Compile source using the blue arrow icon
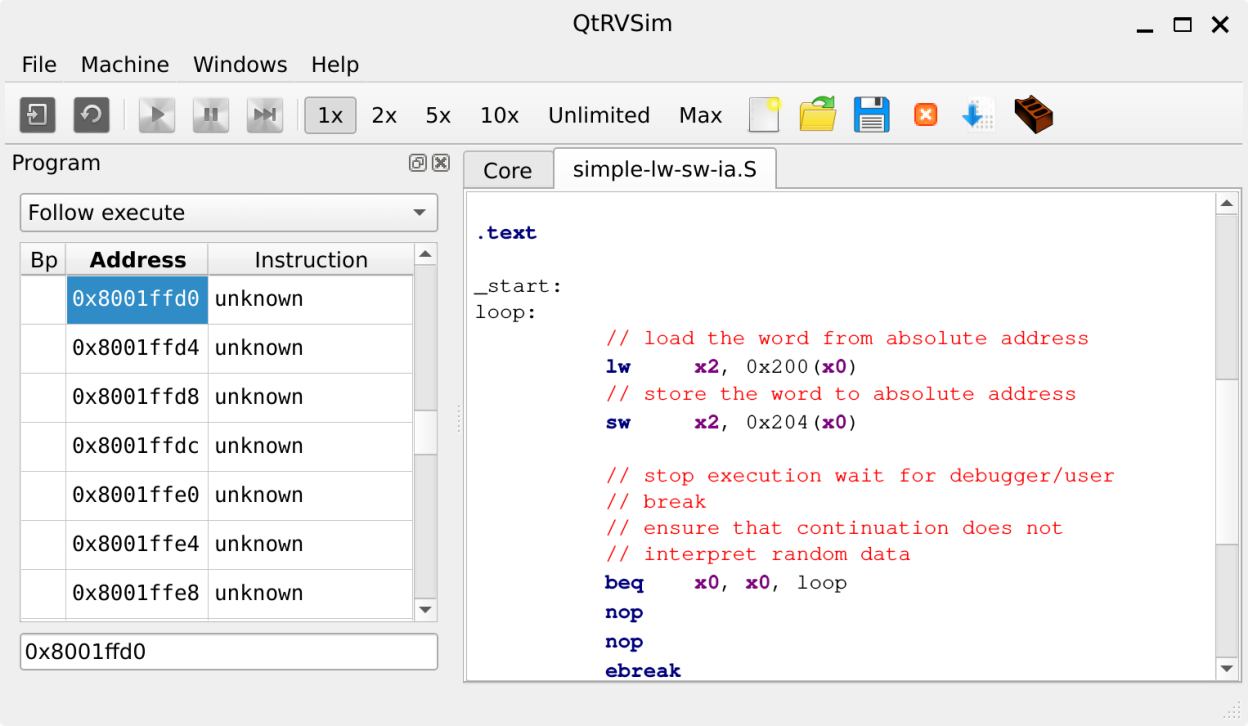The image size is (1248, 726). click(977, 115)
